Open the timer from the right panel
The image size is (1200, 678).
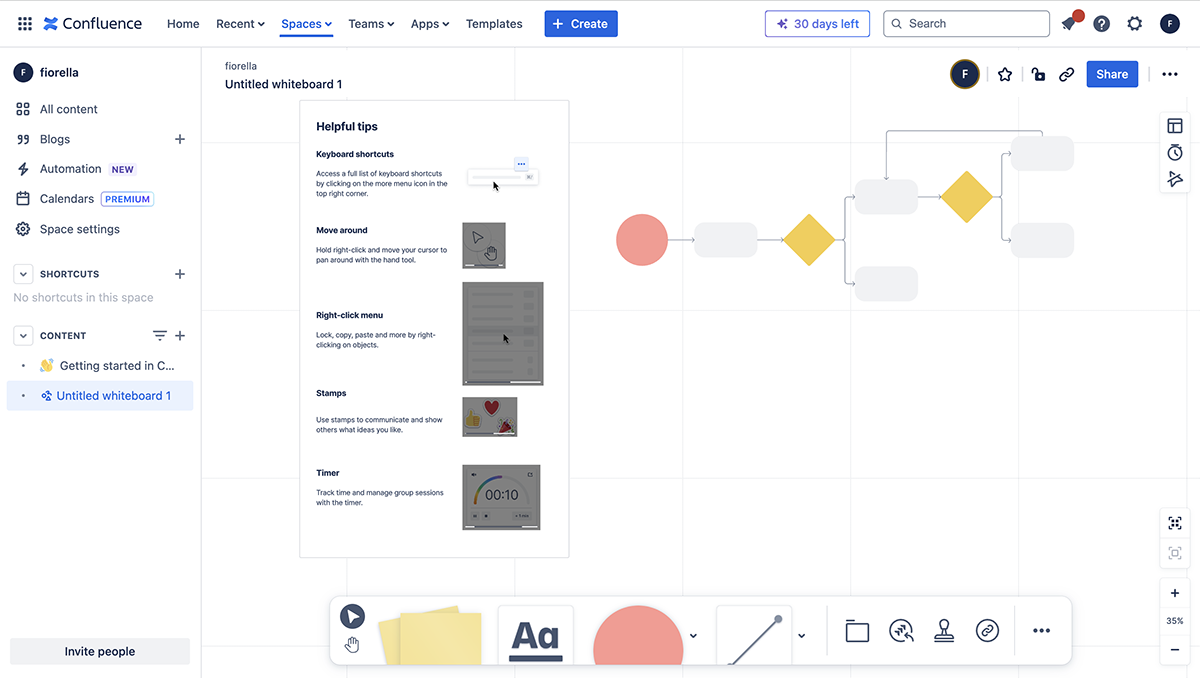pos(1175,152)
